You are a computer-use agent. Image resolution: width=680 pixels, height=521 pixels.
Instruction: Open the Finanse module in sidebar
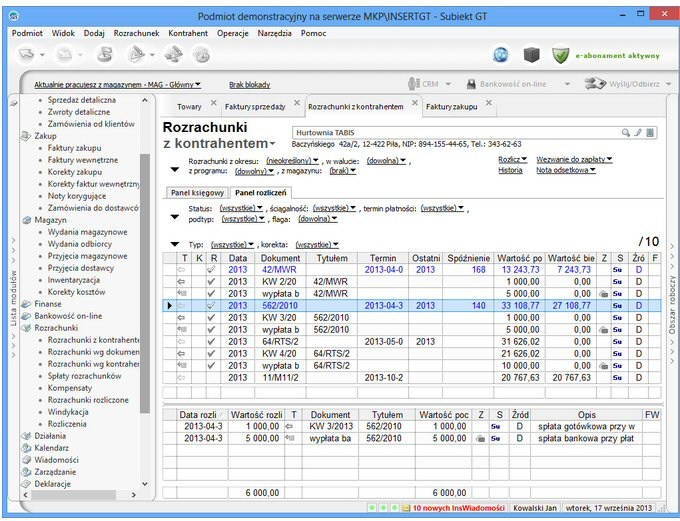(x=47, y=303)
